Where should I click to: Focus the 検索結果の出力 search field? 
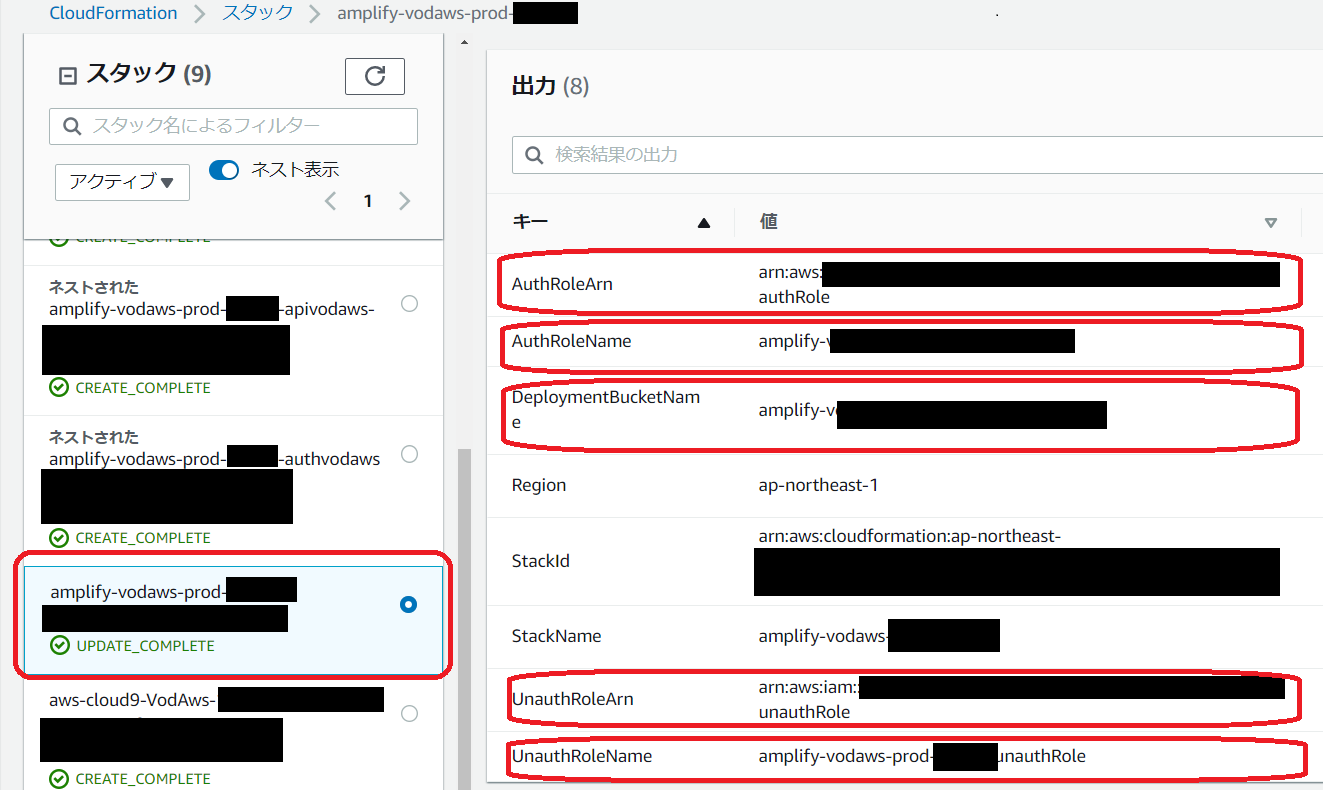pos(917,155)
